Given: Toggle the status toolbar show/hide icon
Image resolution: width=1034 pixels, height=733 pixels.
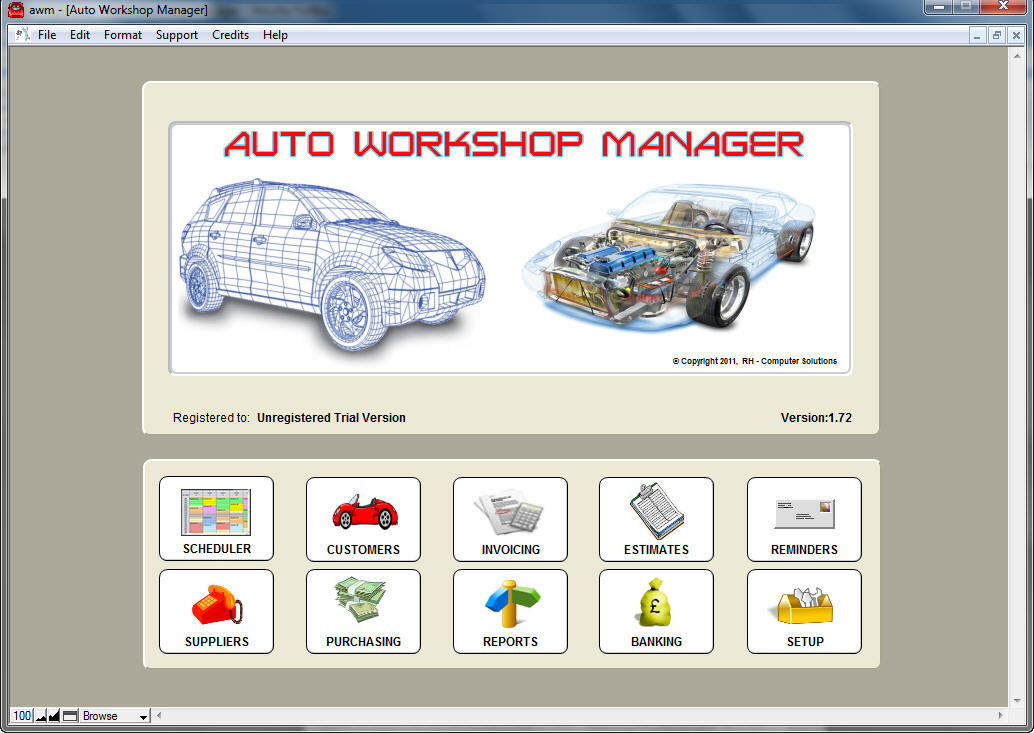Looking at the screenshot, I should click(70, 716).
